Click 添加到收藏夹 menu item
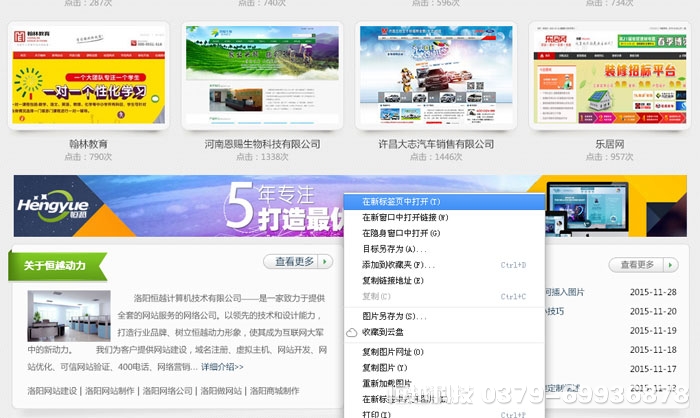 coord(398,265)
